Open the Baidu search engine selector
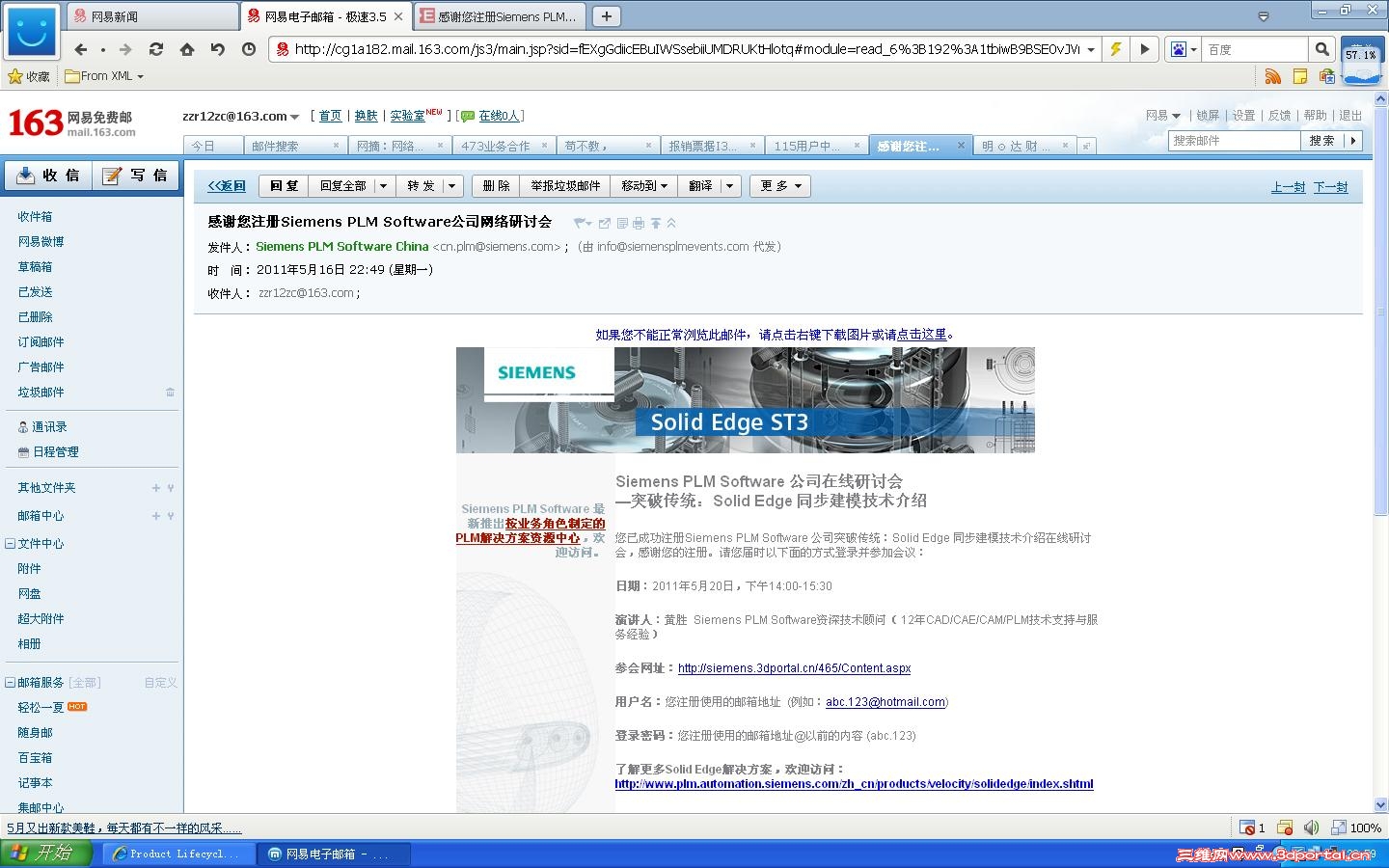 tap(1184, 49)
